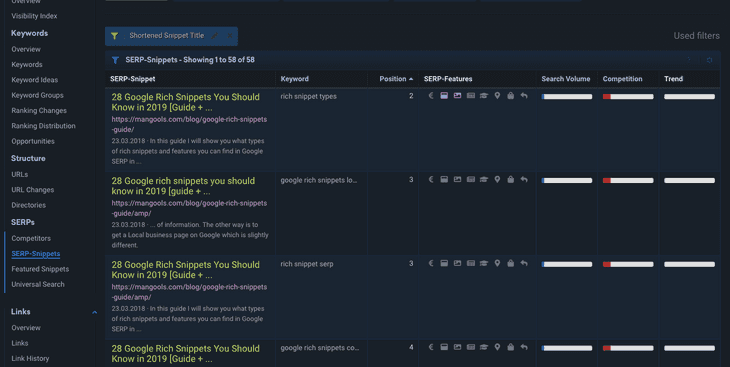
Task: Open the mangools.com URL of first snippet
Action: tap(189, 124)
